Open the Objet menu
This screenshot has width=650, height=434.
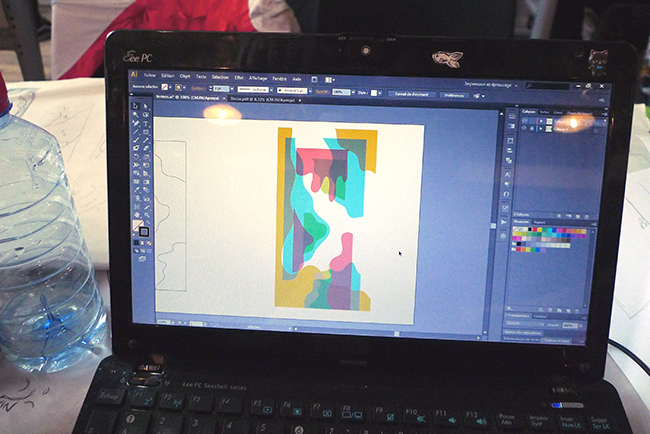pos(185,76)
